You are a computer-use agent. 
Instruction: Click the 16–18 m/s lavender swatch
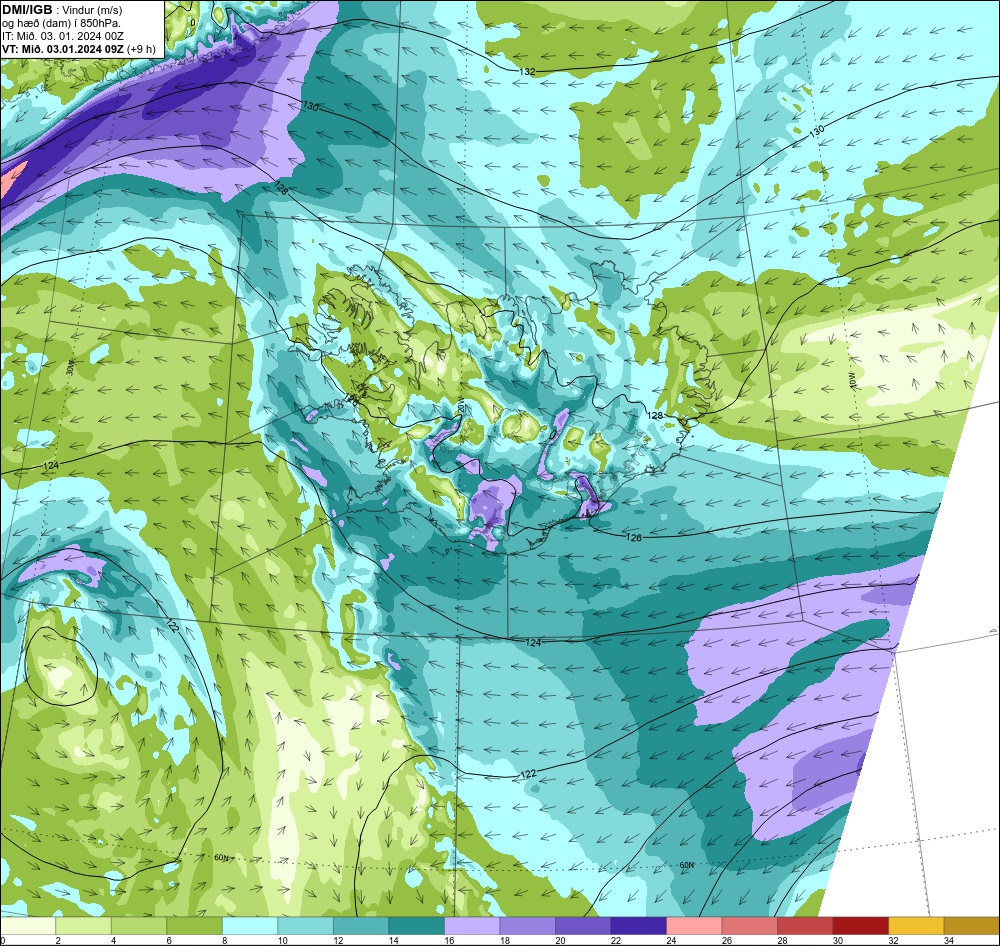[x=472, y=926]
